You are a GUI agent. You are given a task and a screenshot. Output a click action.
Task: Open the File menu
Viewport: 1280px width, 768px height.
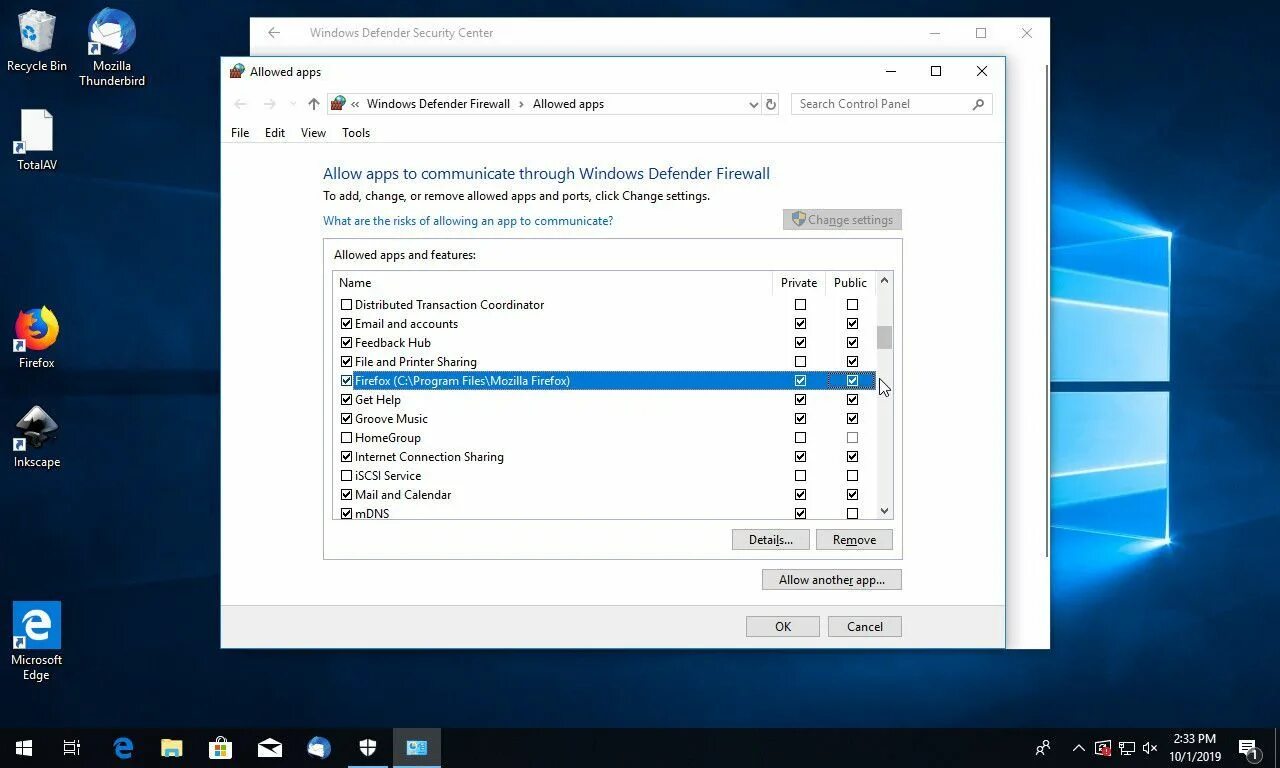240,133
